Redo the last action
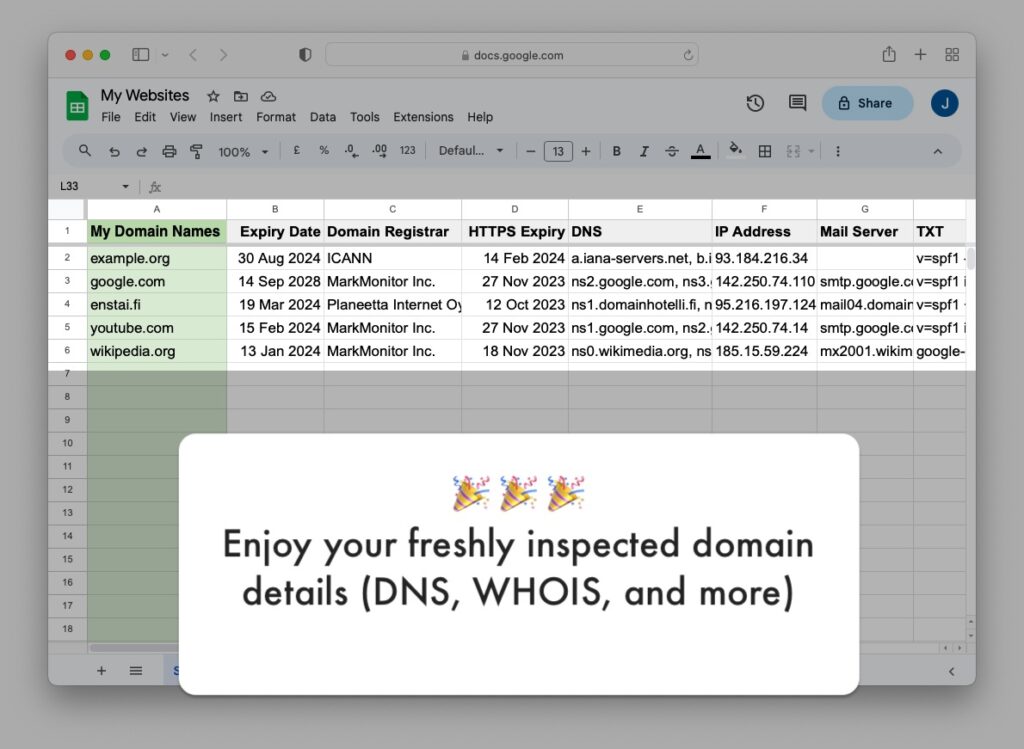Image resolution: width=1024 pixels, height=749 pixels. [x=142, y=151]
